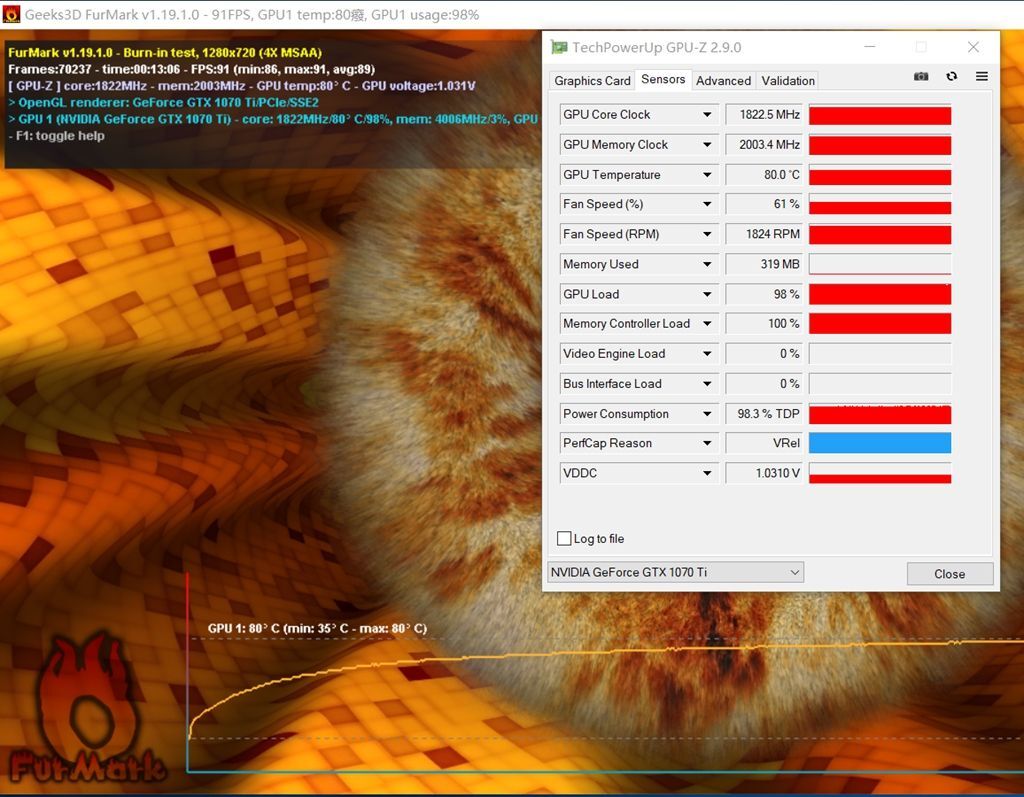Click the 1822.5 MHz core clock value

(x=764, y=114)
